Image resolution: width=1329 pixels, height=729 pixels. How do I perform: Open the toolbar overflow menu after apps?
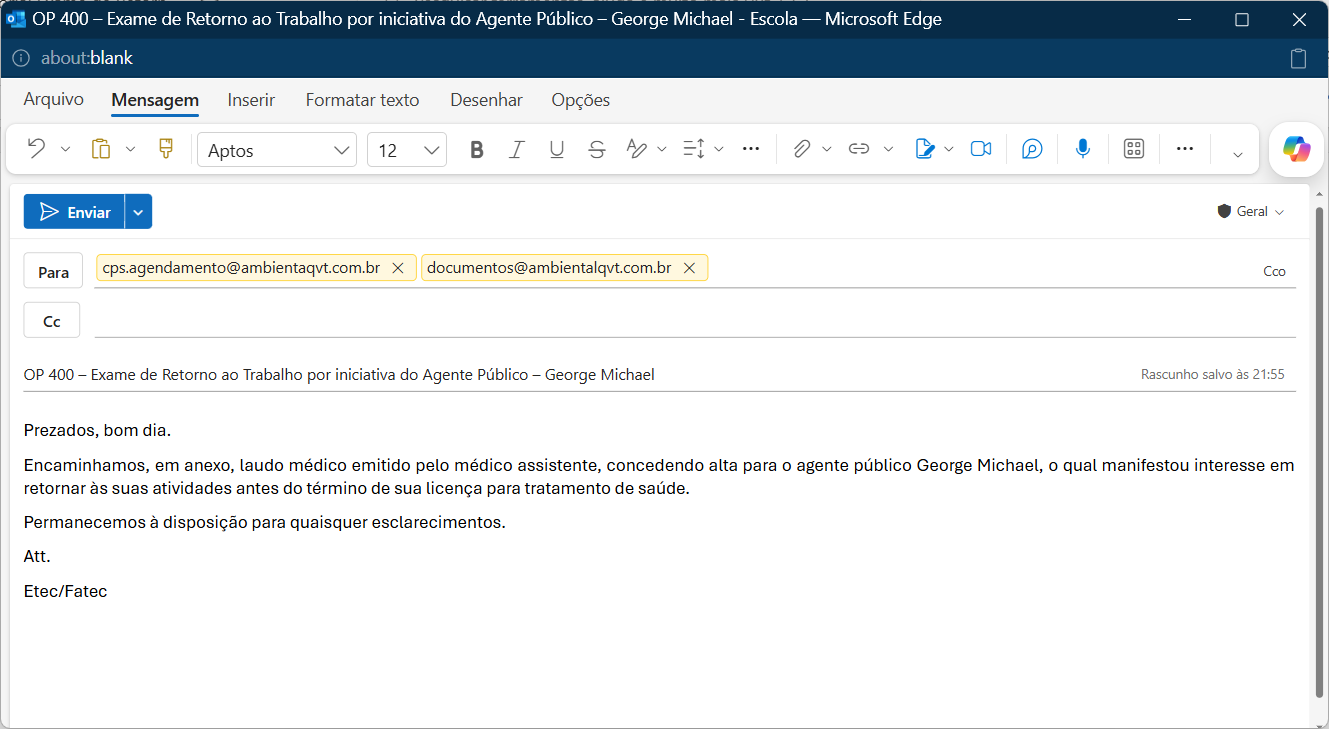tap(1185, 149)
